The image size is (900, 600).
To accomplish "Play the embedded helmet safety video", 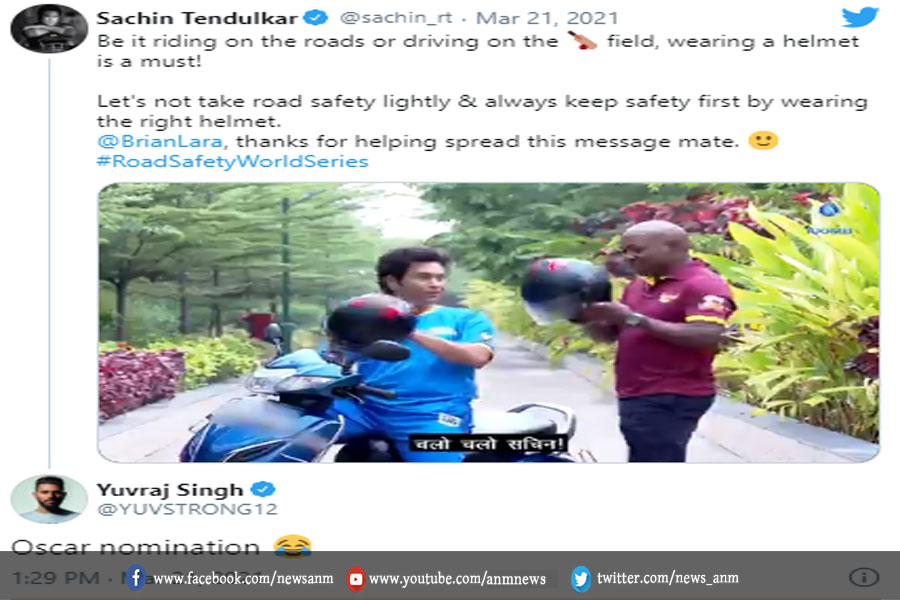I will 488,323.
